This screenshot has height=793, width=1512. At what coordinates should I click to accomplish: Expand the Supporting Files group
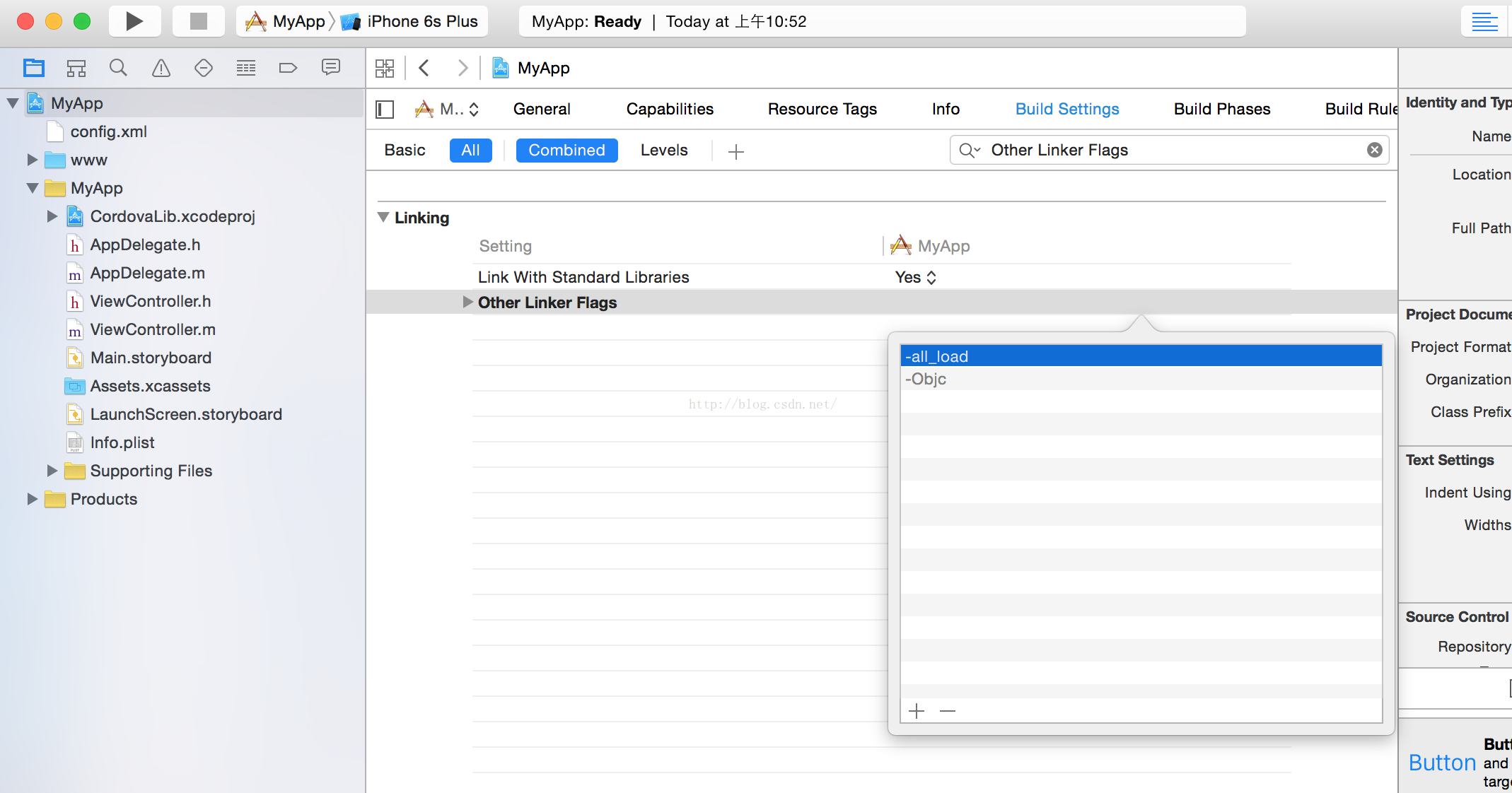[x=52, y=471]
